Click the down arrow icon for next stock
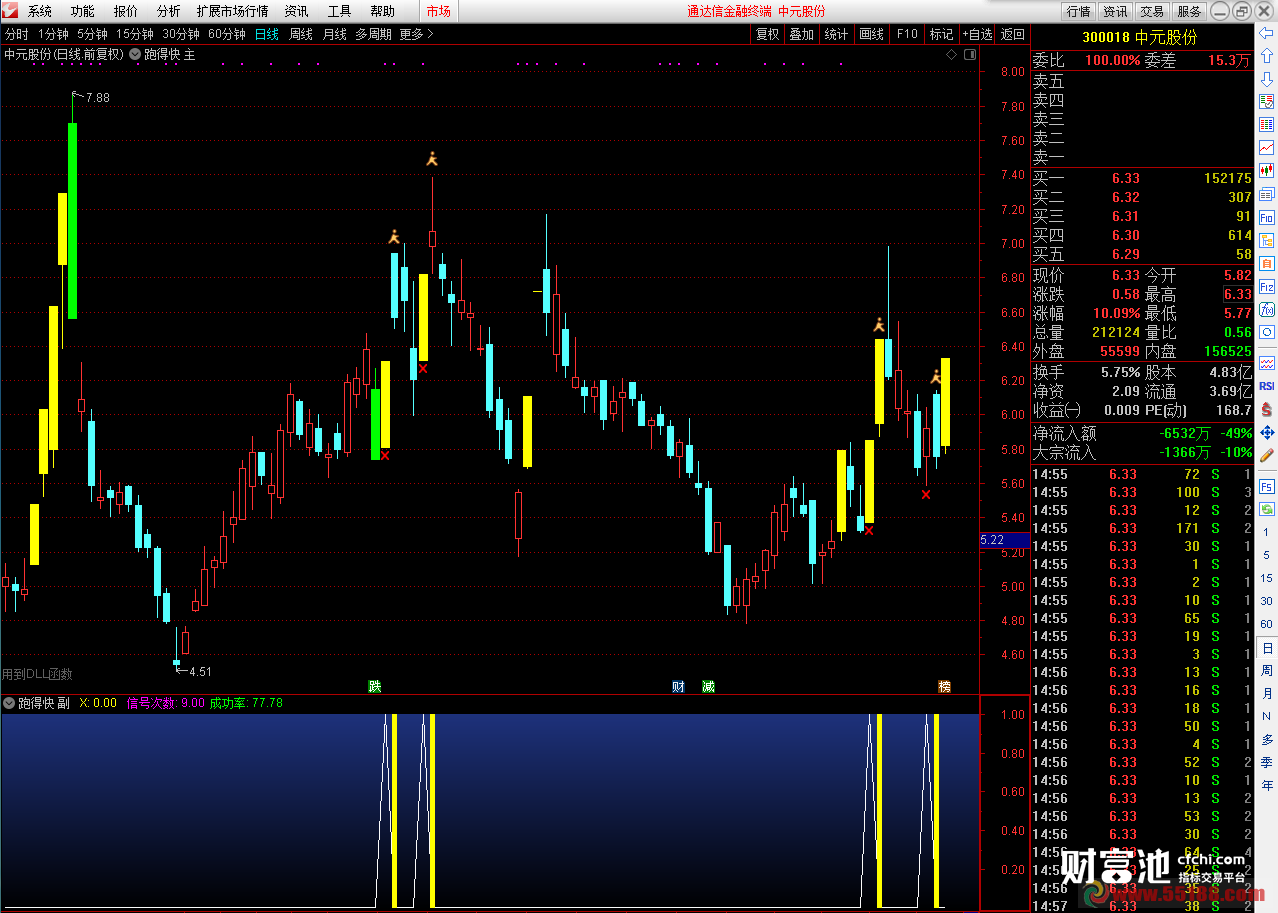This screenshot has width=1278, height=913. point(1266,79)
